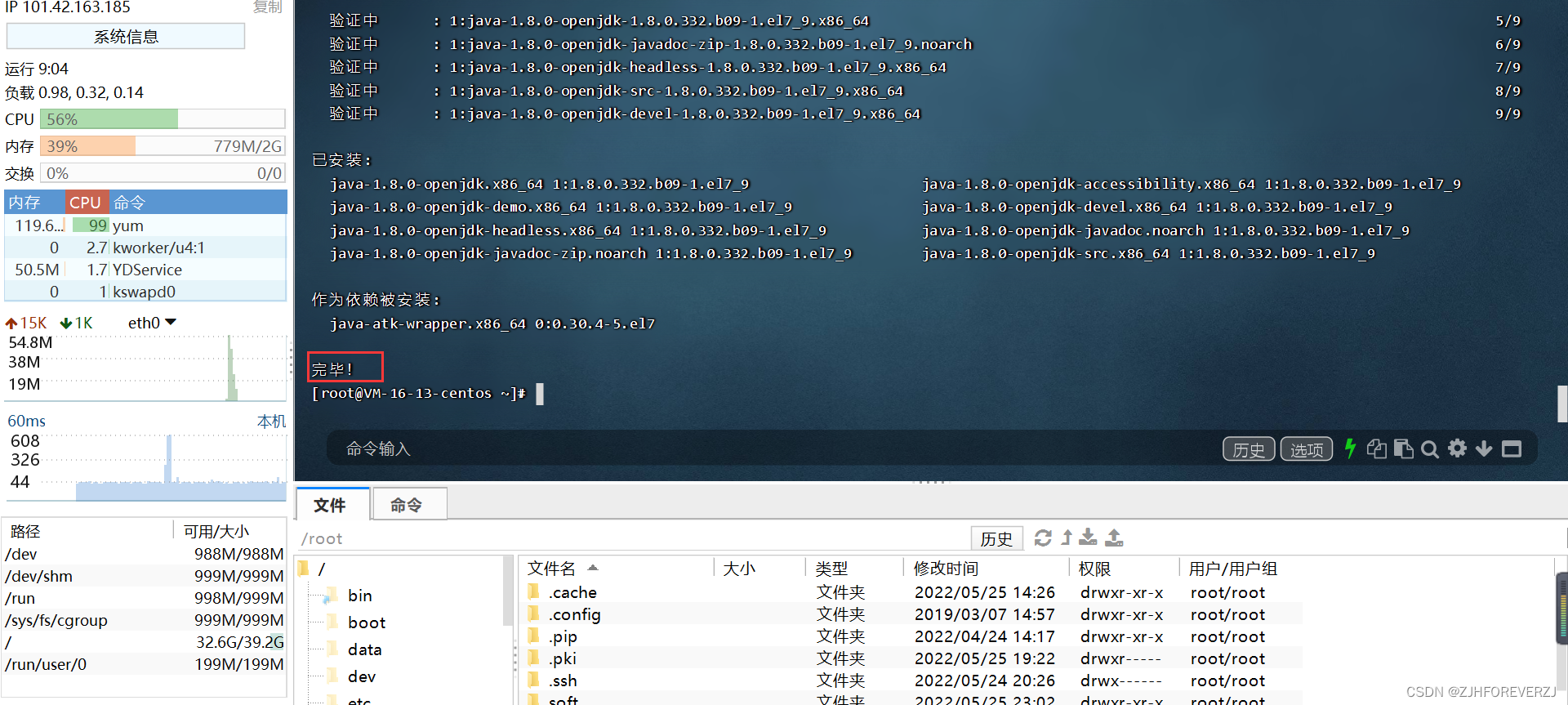The height and width of the screenshot is (705, 1568).
Task: Click the drwx------ permission cell of .ssh
Action: [x=1120, y=680]
